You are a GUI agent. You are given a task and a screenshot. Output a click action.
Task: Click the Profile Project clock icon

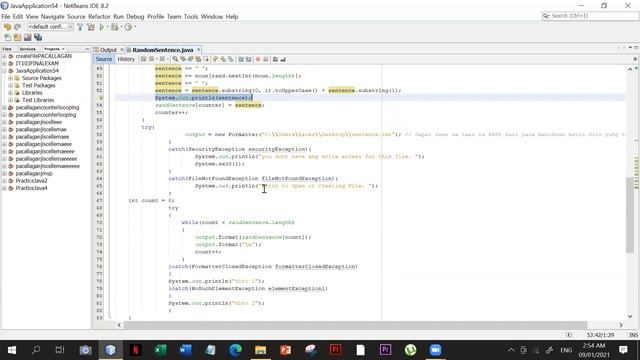pos(128,27)
